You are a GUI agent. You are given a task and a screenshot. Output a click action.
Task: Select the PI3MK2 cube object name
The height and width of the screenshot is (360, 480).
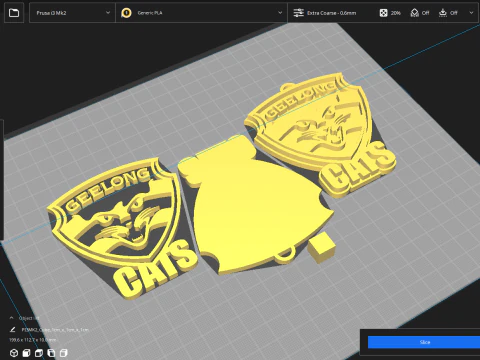55,330
